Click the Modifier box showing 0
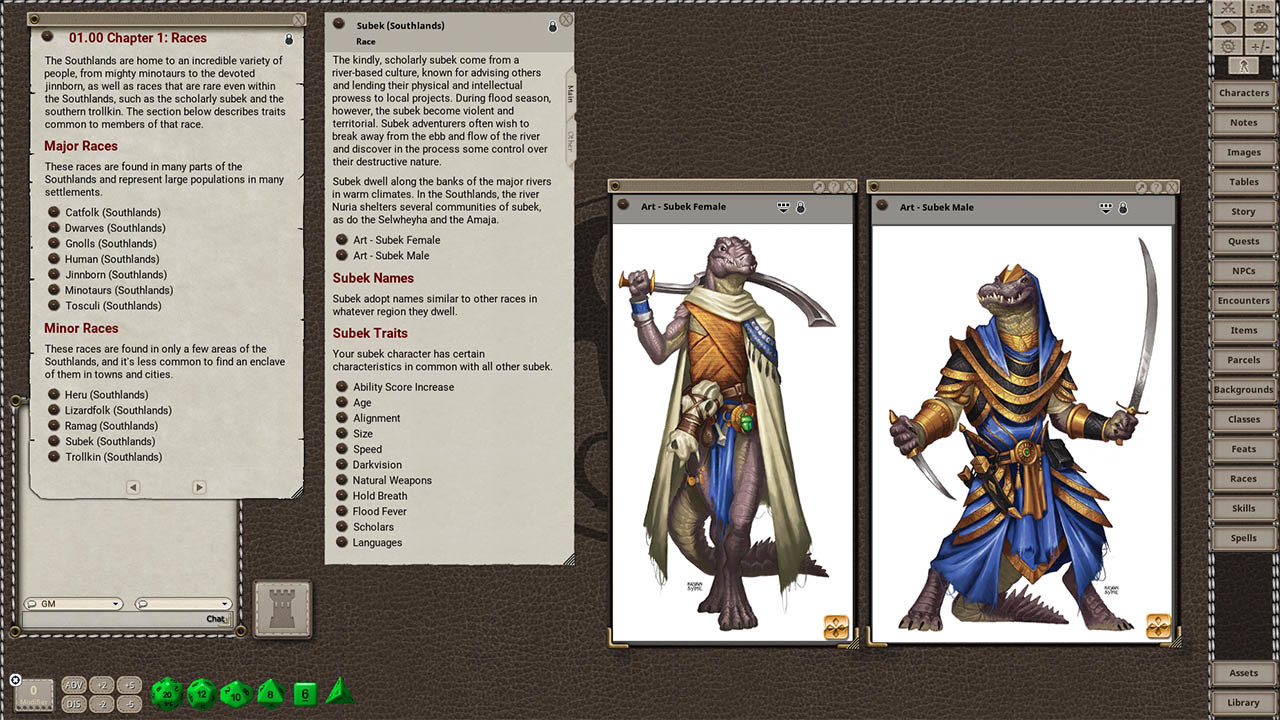1280x720 pixels. click(33, 692)
